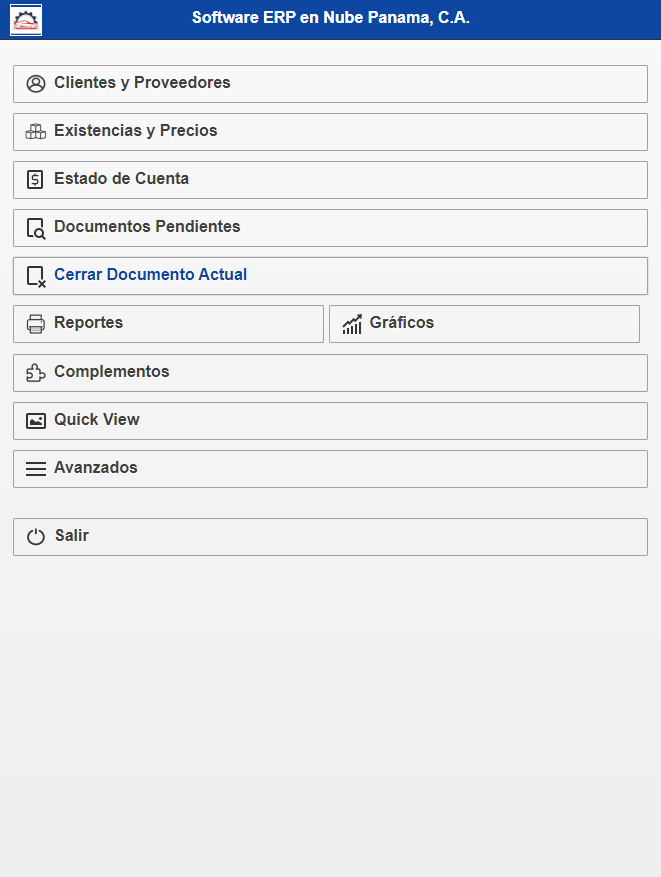Image resolution: width=661 pixels, height=877 pixels.
Task: Open Existencias y Precios
Action: click(135, 131)
